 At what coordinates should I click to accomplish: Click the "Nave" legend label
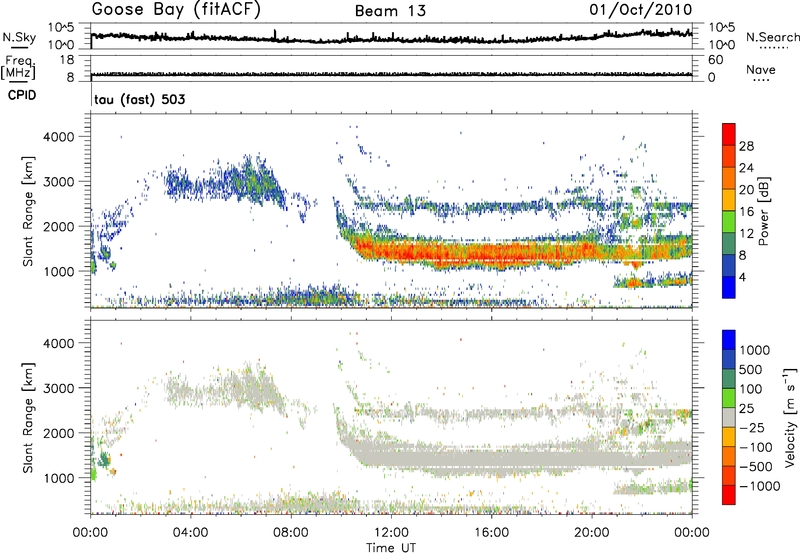coord(761,69)
